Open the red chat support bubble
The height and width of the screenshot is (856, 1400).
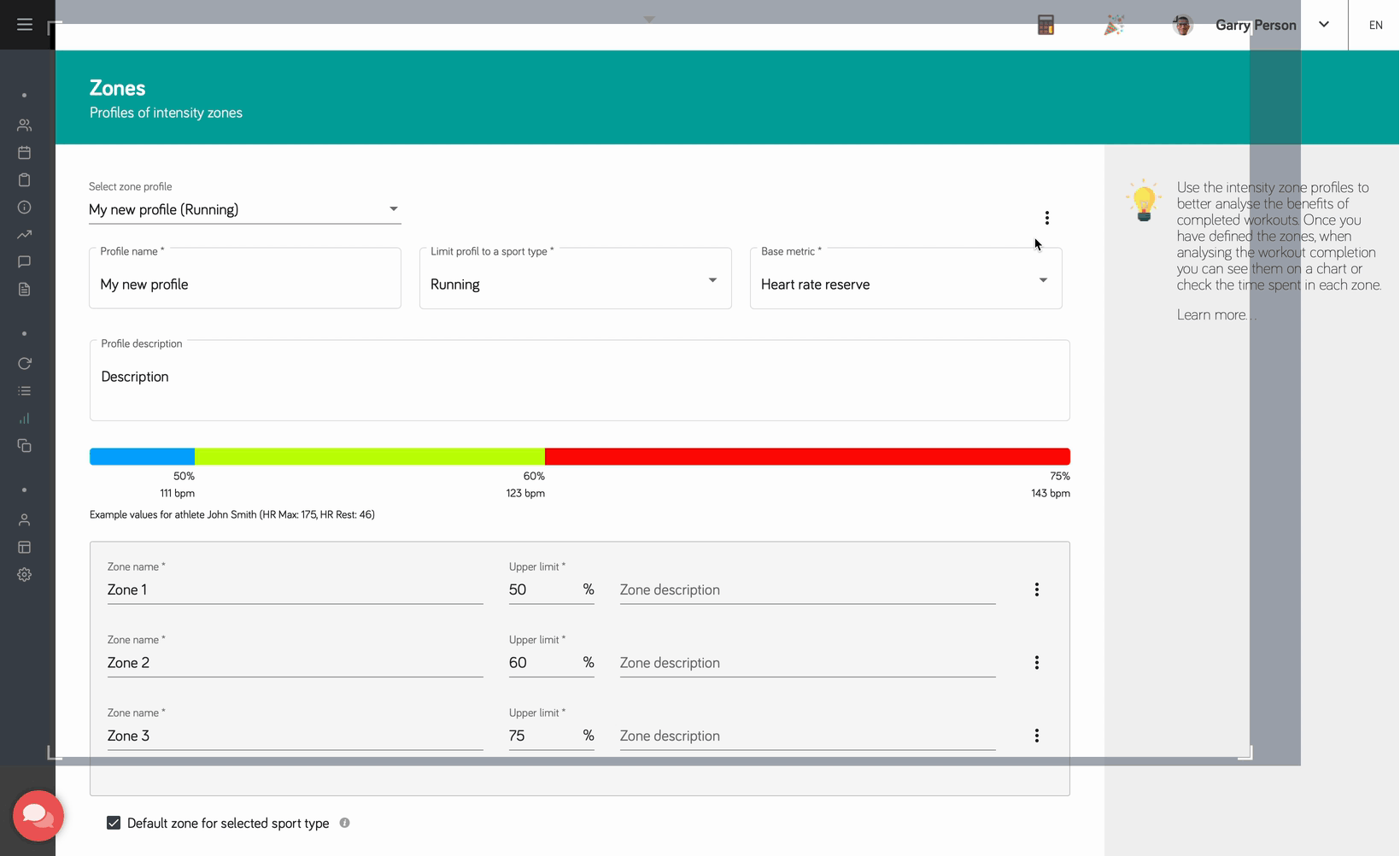click(x=38, y=815)
